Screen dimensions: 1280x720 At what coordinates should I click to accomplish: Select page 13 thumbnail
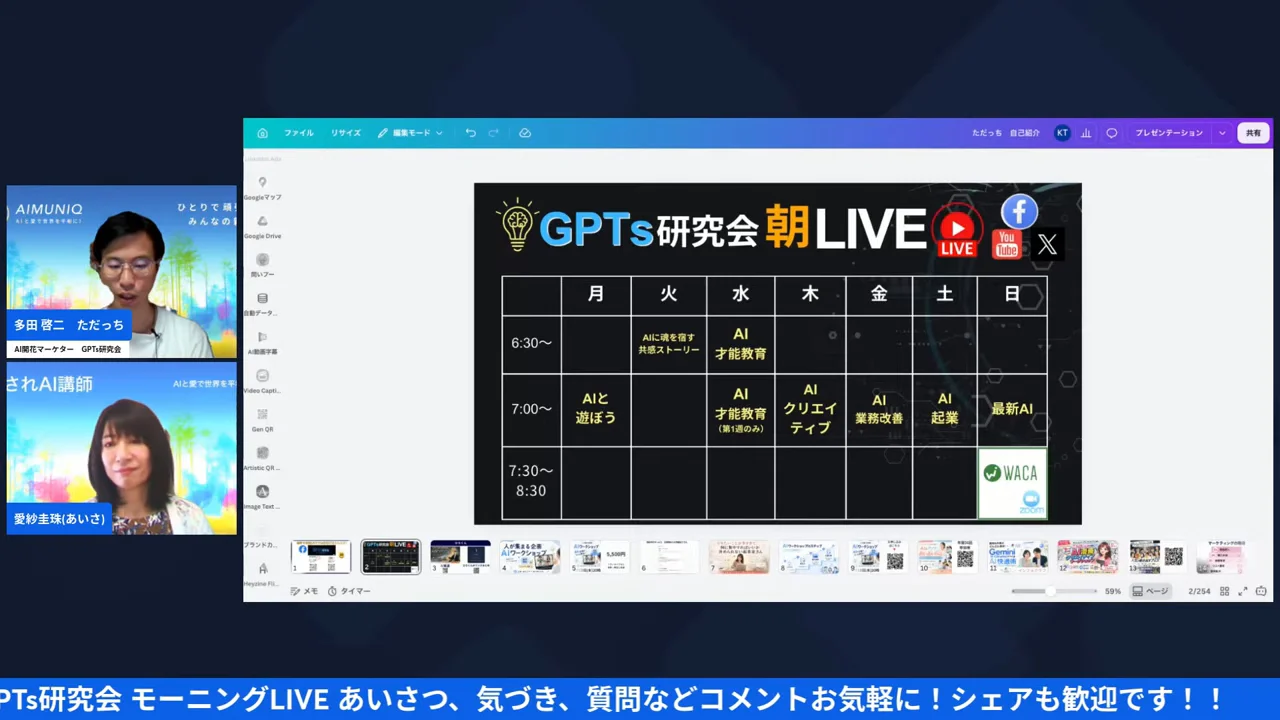(1158, 556)
